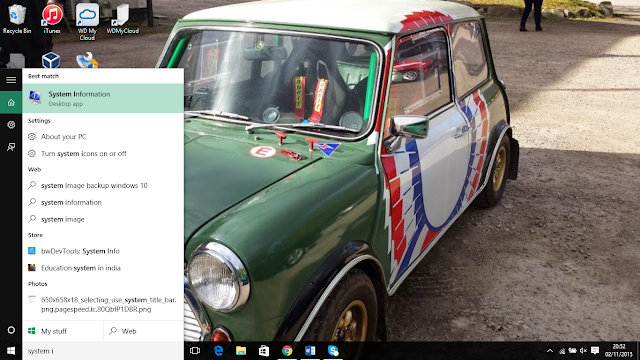
Task: Open the Settings gear in search sidebar
Action: [11, 124]
